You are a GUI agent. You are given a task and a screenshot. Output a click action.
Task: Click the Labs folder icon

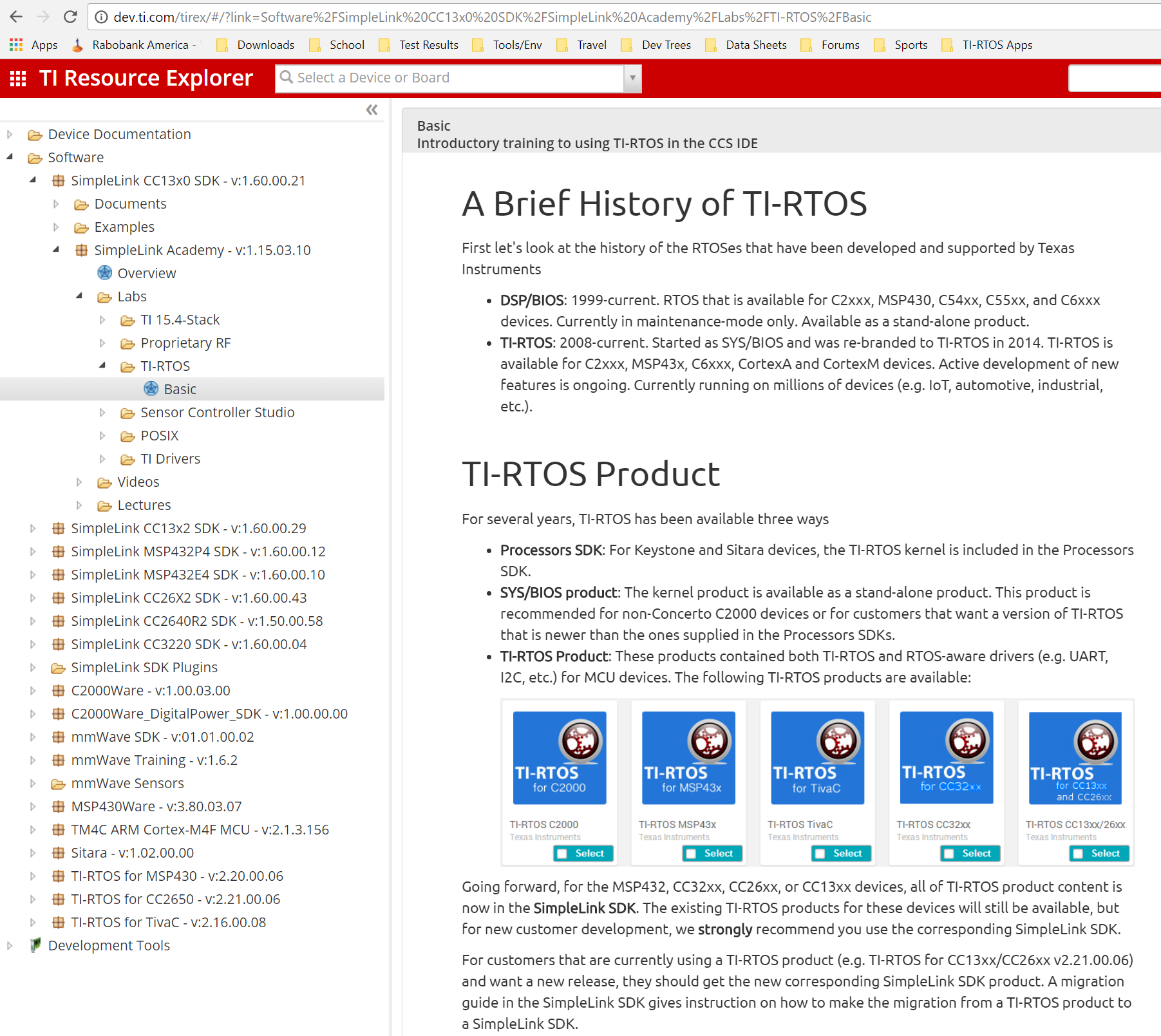[104, 297]
